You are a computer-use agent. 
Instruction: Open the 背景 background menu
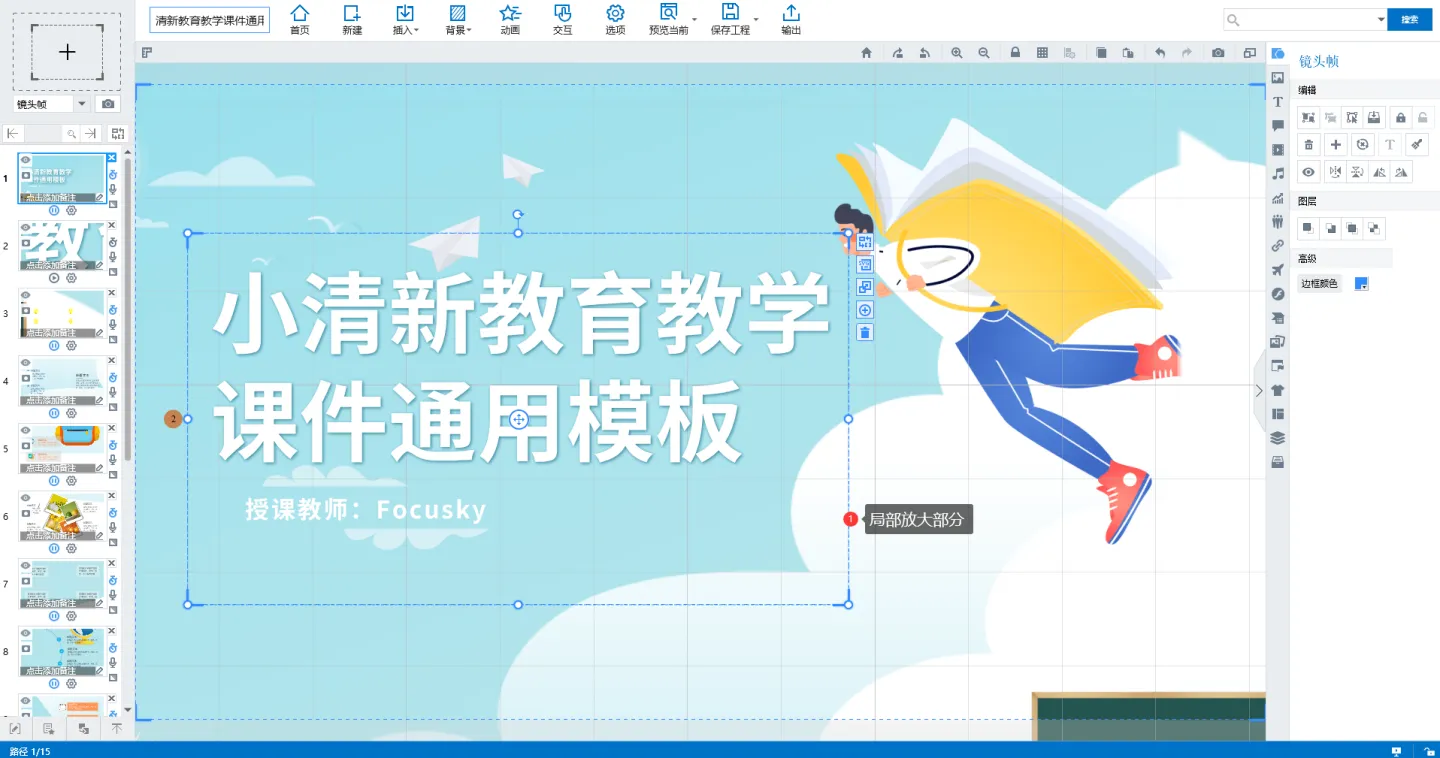coord(458,19)
